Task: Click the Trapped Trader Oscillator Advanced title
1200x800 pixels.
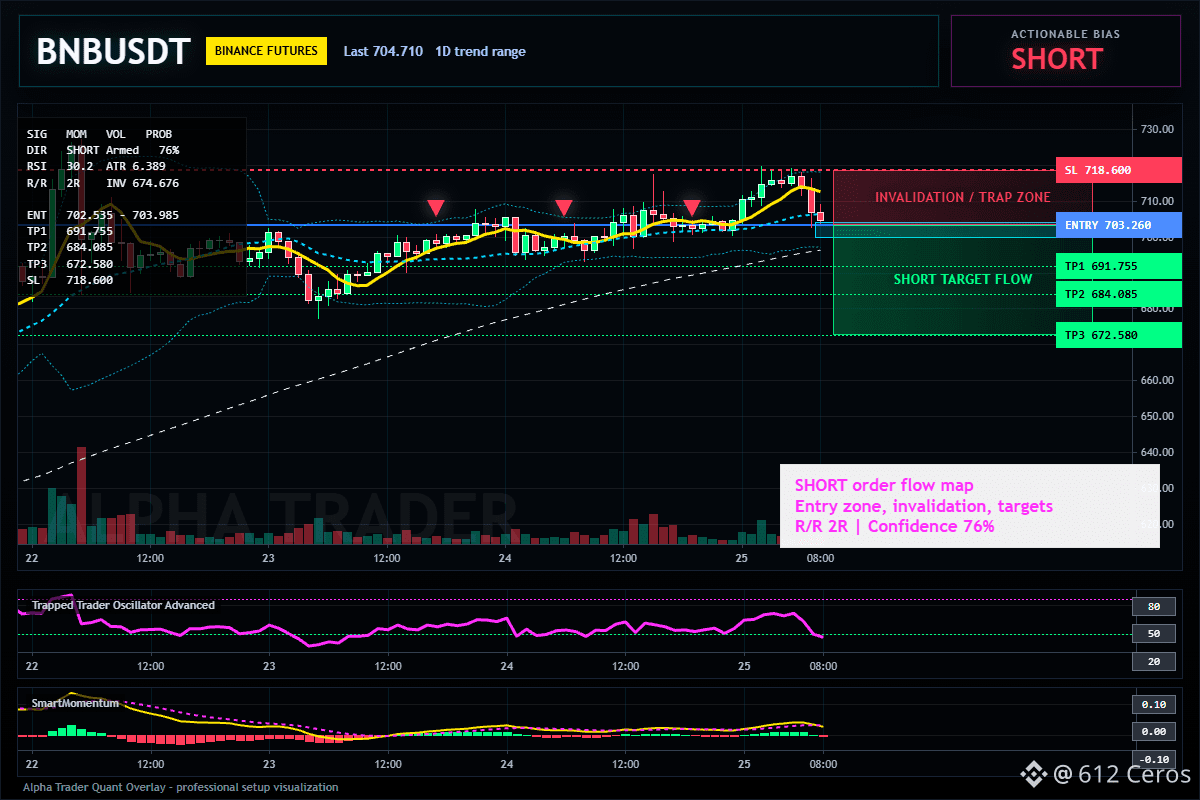Action: 123,605
